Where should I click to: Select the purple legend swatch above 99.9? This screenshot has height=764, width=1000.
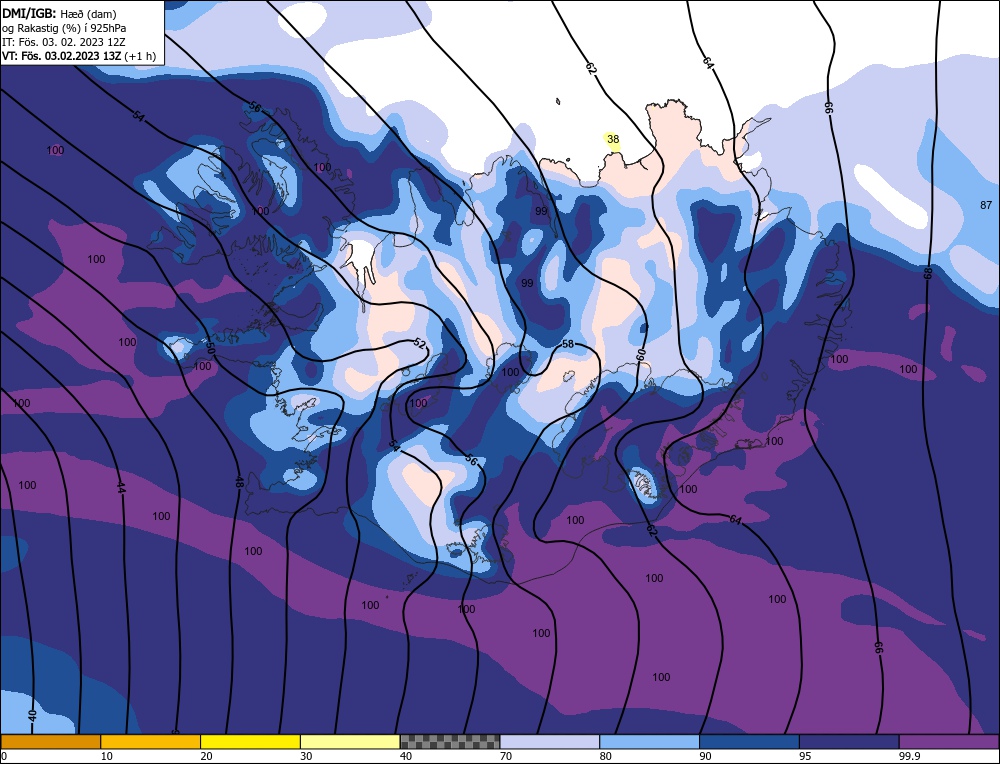point(949,742)
